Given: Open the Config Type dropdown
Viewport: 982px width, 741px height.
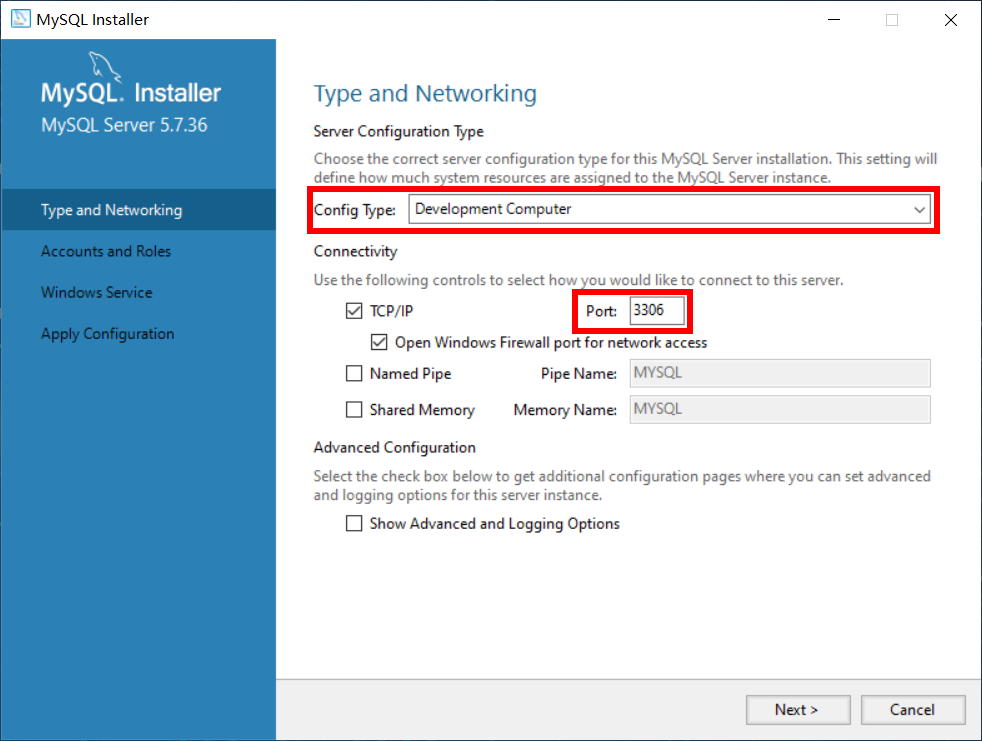Looking at the screenshot, I should point(669,209).
